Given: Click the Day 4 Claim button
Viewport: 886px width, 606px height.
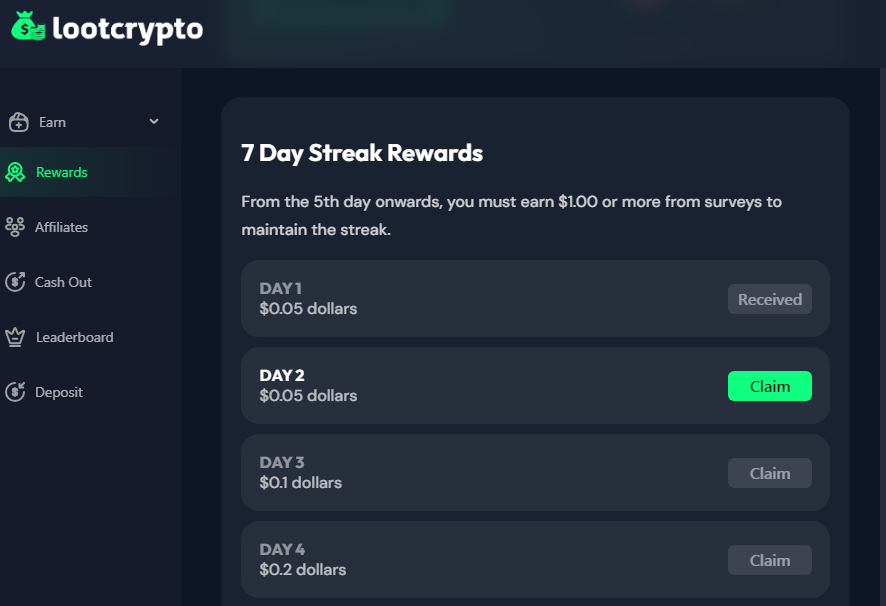Looking at the screenshot, I should [769, 560].
